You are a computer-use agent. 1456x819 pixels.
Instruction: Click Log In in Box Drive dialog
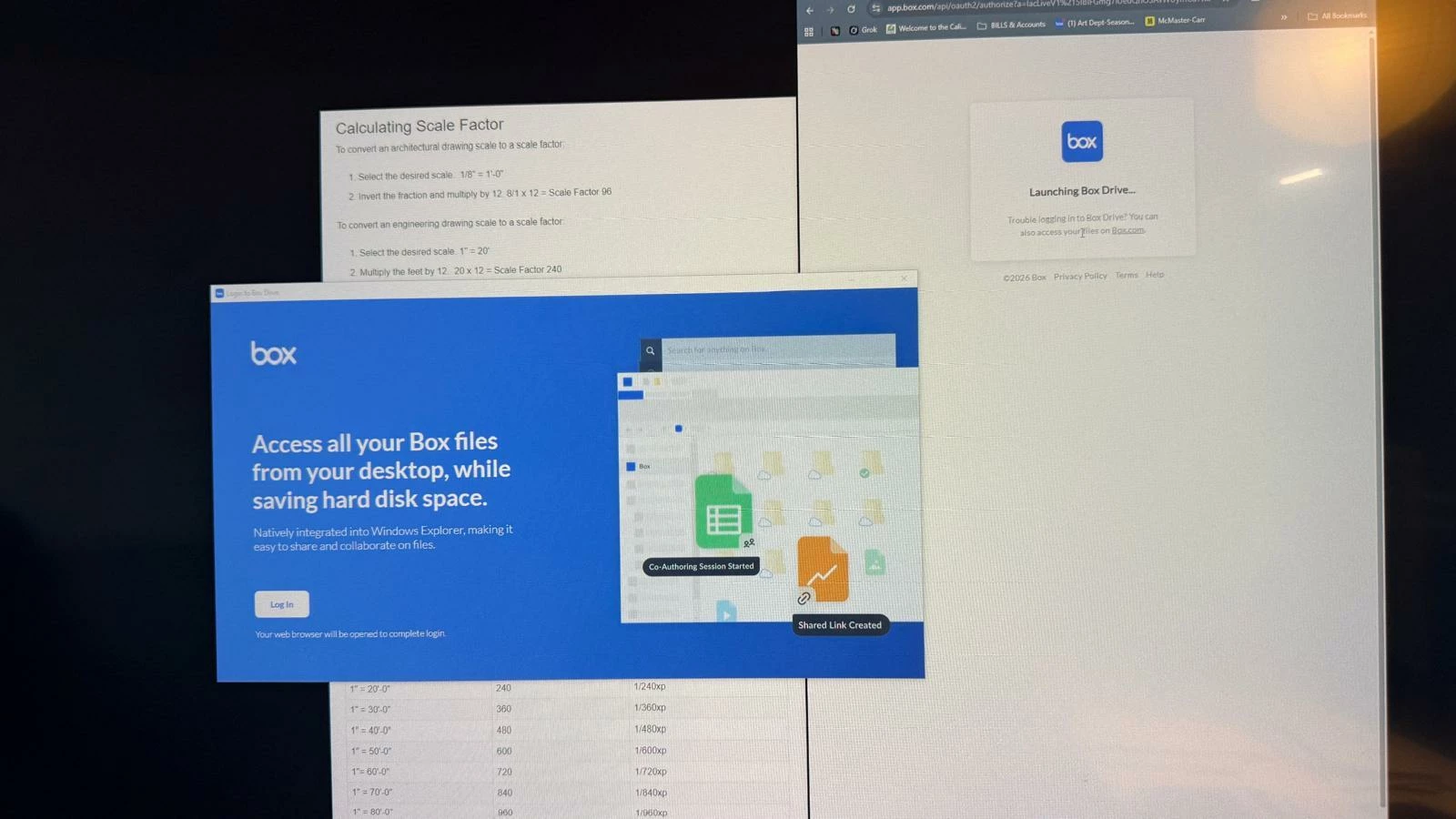pos(281,604)
